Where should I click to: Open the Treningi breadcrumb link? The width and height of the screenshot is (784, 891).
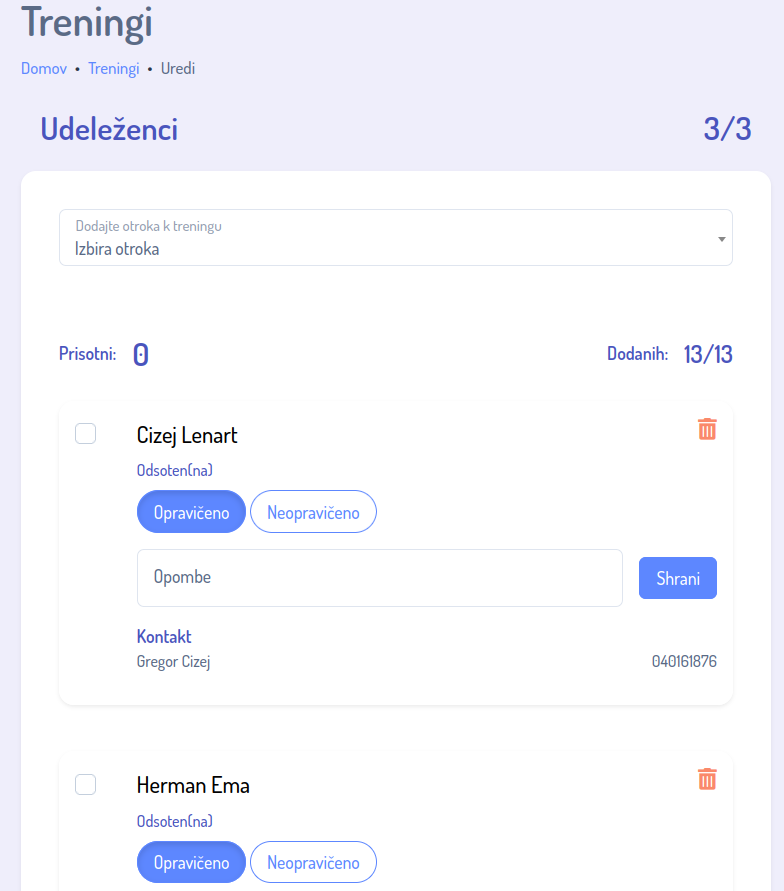pos(113,69)
